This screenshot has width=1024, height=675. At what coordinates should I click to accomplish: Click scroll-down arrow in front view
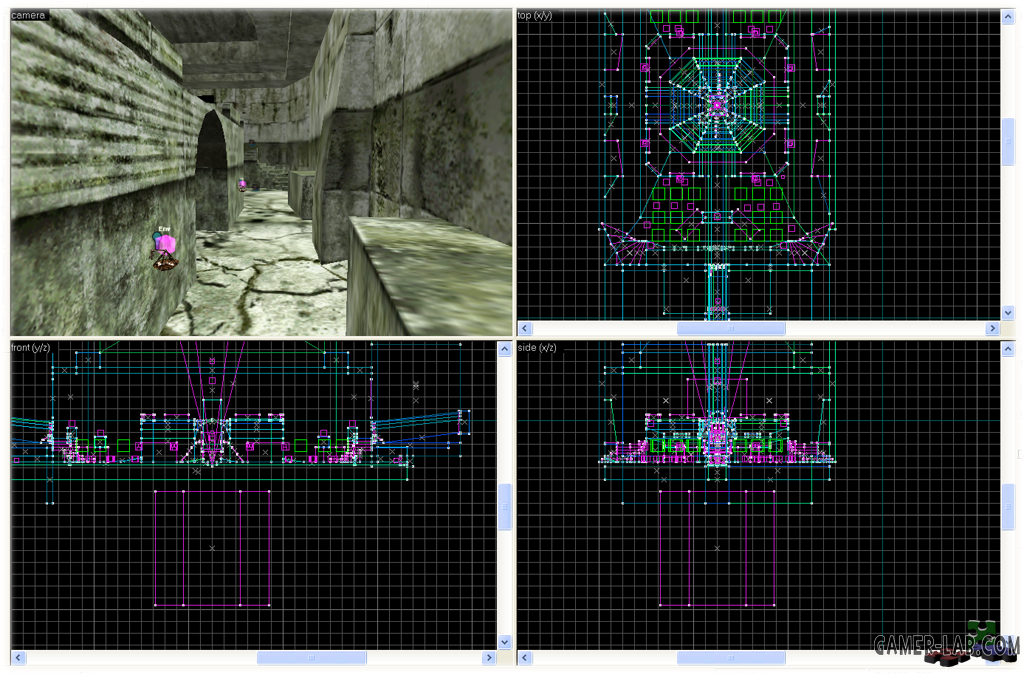(x=504, y=642)
